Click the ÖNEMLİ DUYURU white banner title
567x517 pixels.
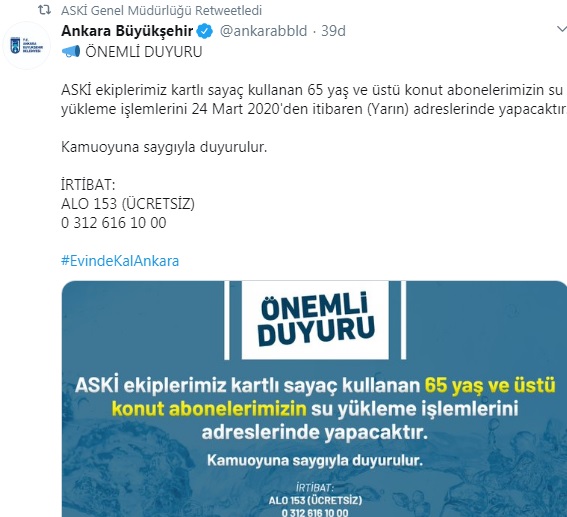point(315,320)
